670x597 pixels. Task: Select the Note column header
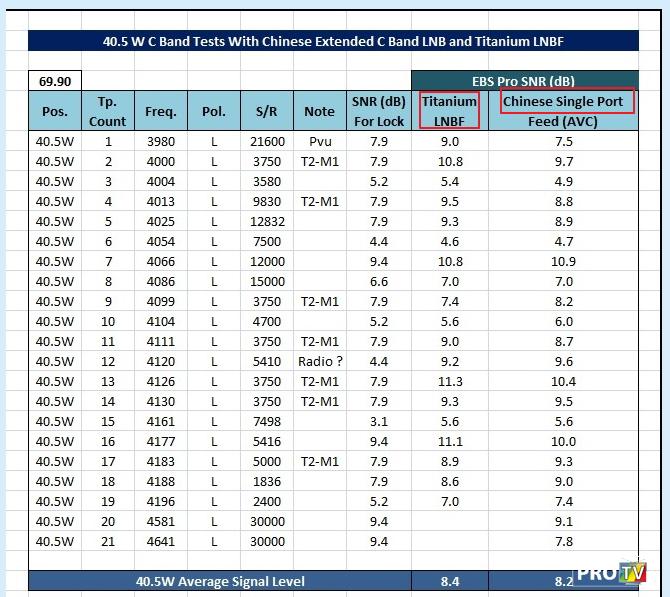(319, 111)
